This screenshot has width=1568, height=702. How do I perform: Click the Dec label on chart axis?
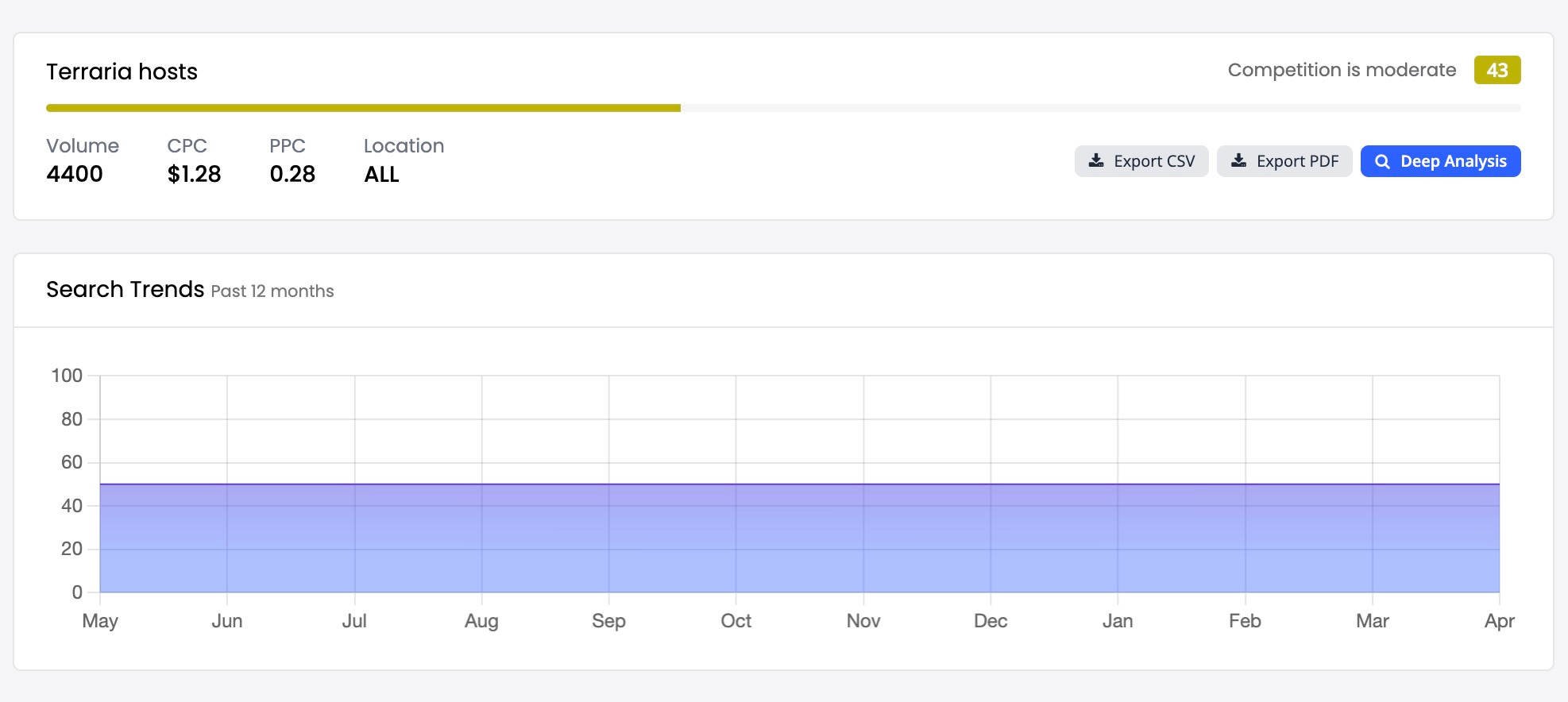click(991, 621)
